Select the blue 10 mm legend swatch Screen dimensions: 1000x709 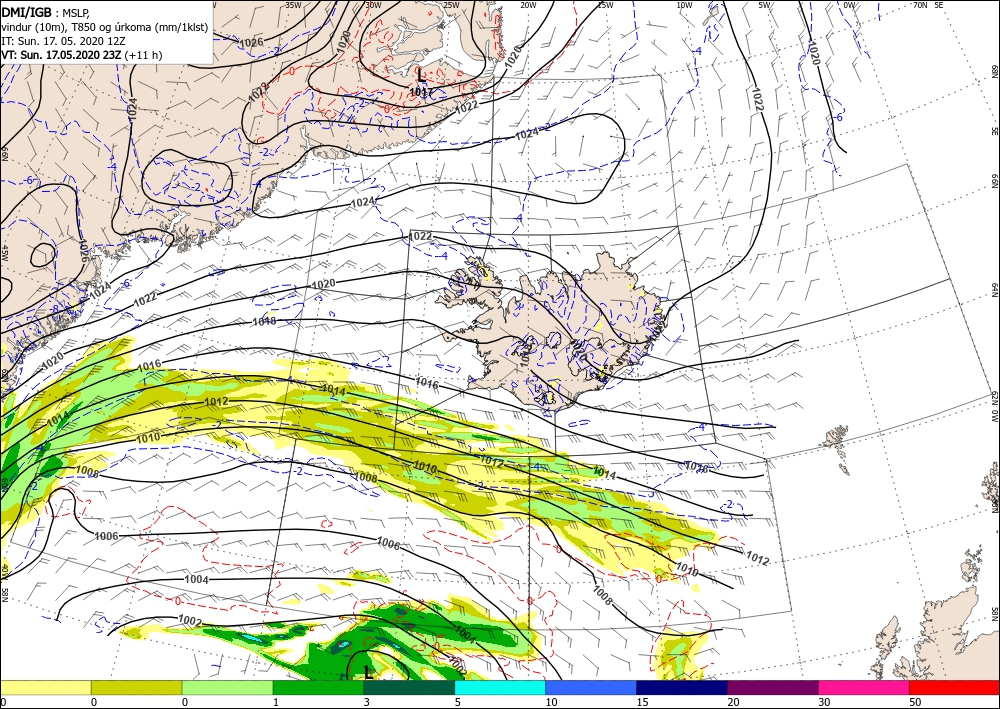point(591,687)
